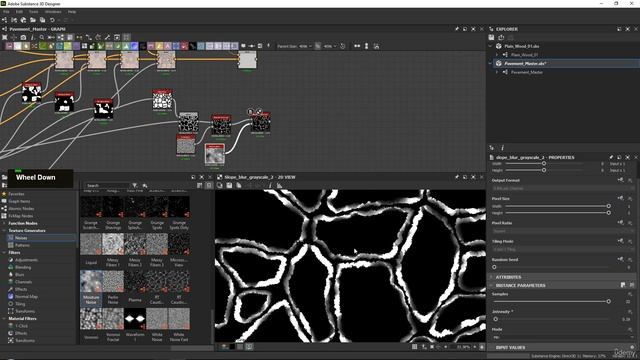Open the Blending filter category
640x360 pixels.
23,267
